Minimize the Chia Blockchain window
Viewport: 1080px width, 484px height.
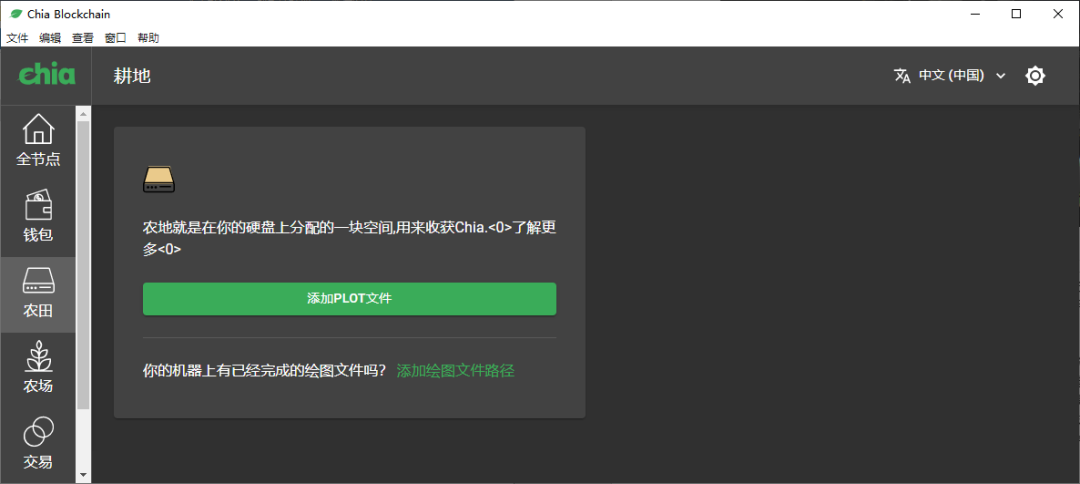[x=975, y=14]
